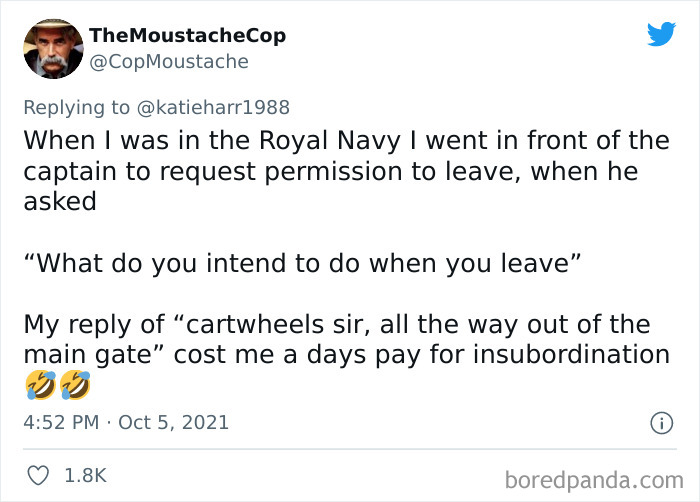Open the tweet info circle icon
This screenshot has height=502, width=700.
click(660, 423)
